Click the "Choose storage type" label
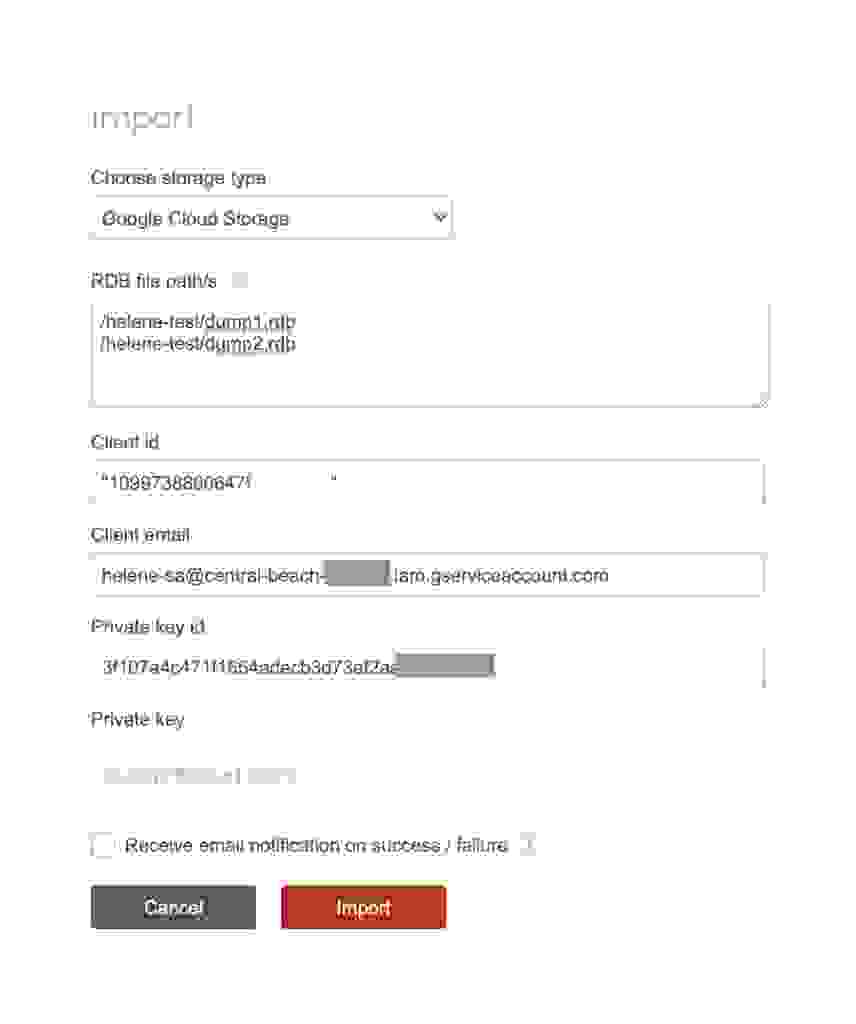Viewport: 856px width, 1024px height. point(178,178)
